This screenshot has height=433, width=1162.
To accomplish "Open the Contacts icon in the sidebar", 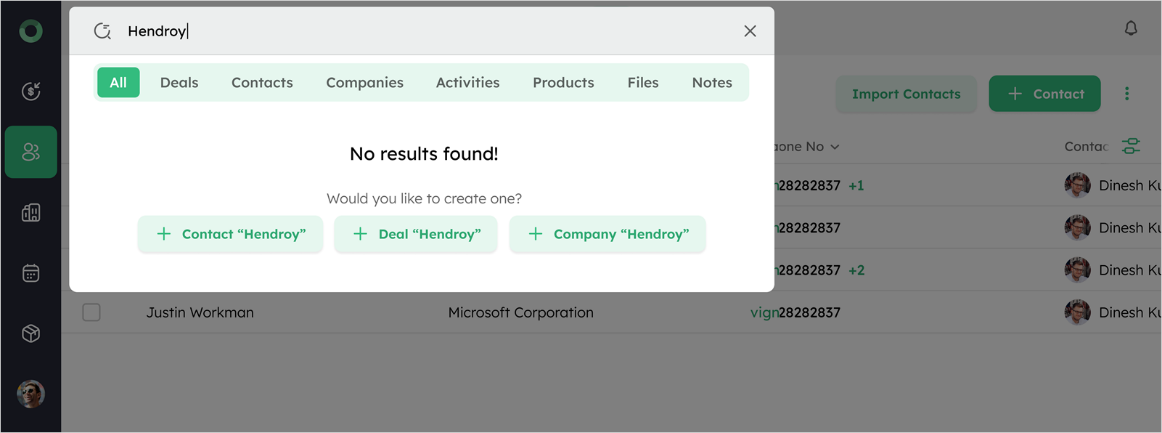I will (31, 152).
